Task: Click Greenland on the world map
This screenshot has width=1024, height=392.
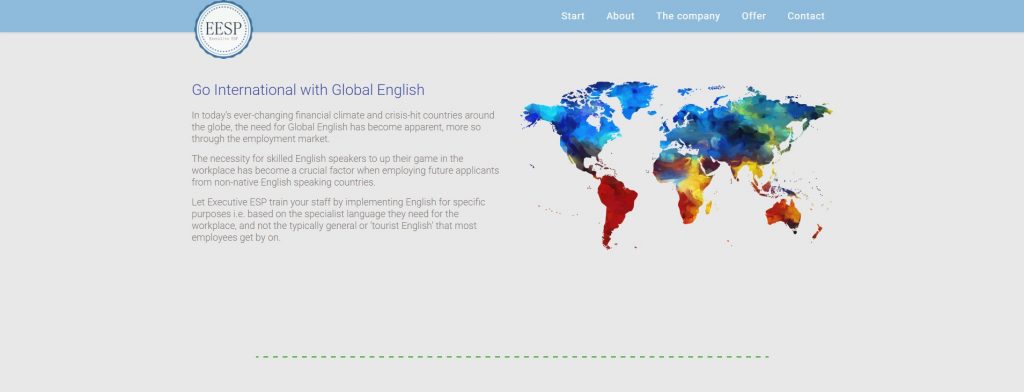Action: click(x=632, y=97)
